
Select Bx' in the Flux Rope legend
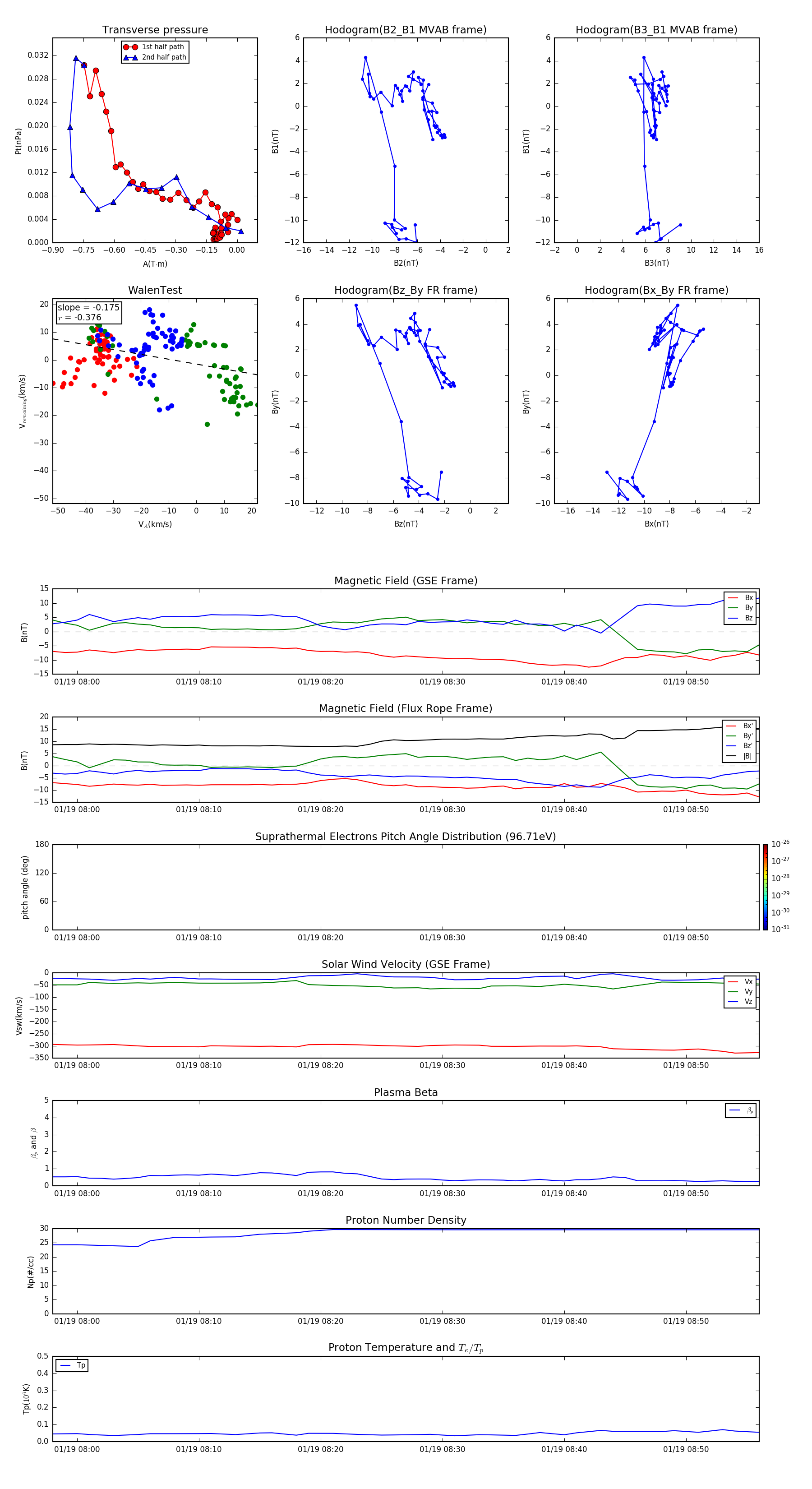(740, 726)
